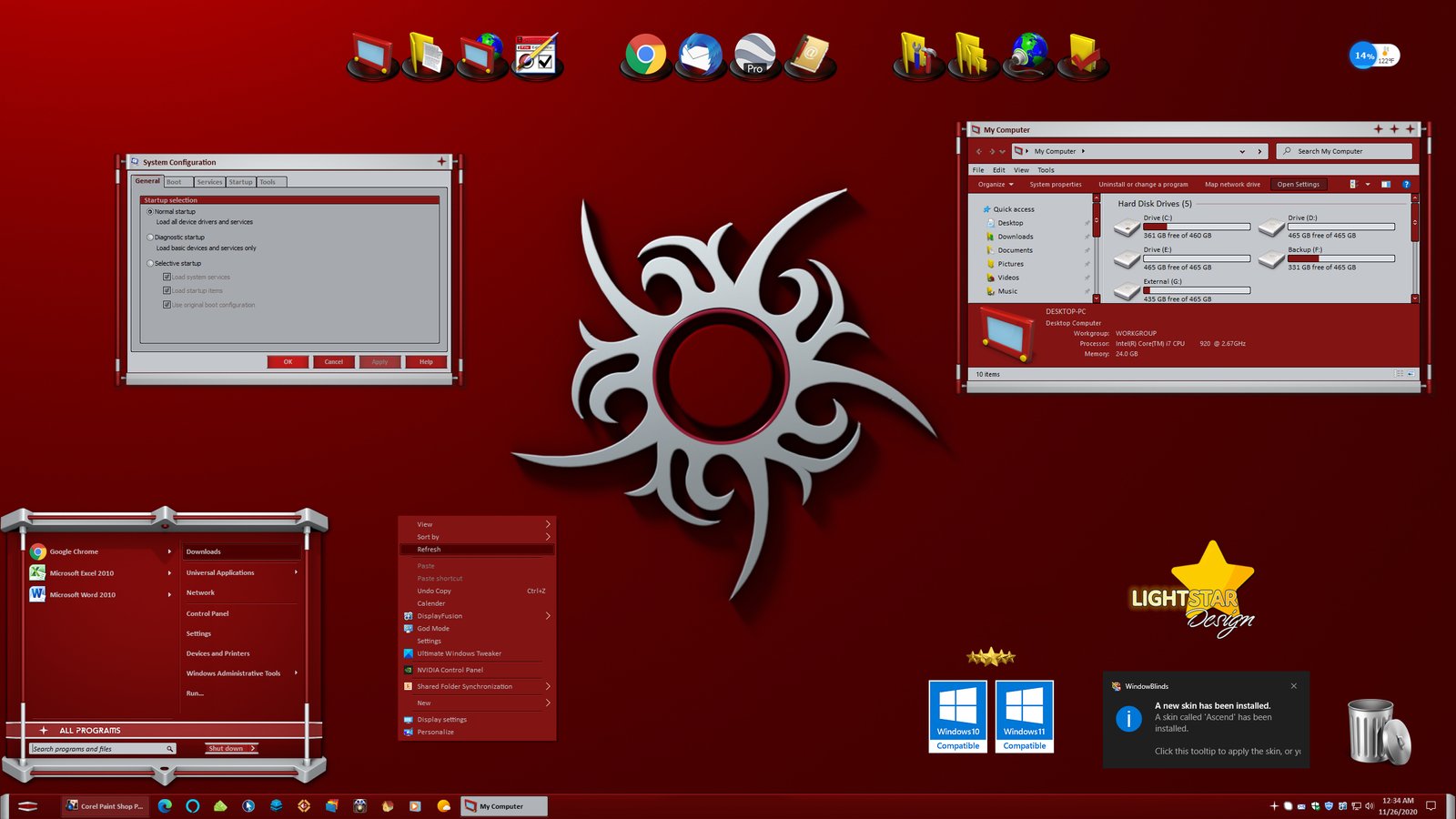Click the WindowBlinds notification to apply skin

point(1206,719)
